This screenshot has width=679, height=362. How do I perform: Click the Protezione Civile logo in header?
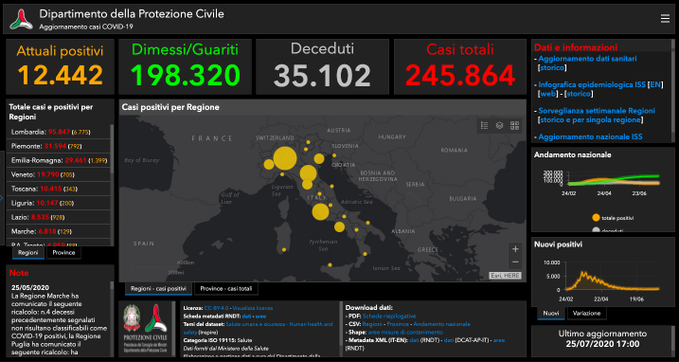pyautogui.click(x=21, y=19)
